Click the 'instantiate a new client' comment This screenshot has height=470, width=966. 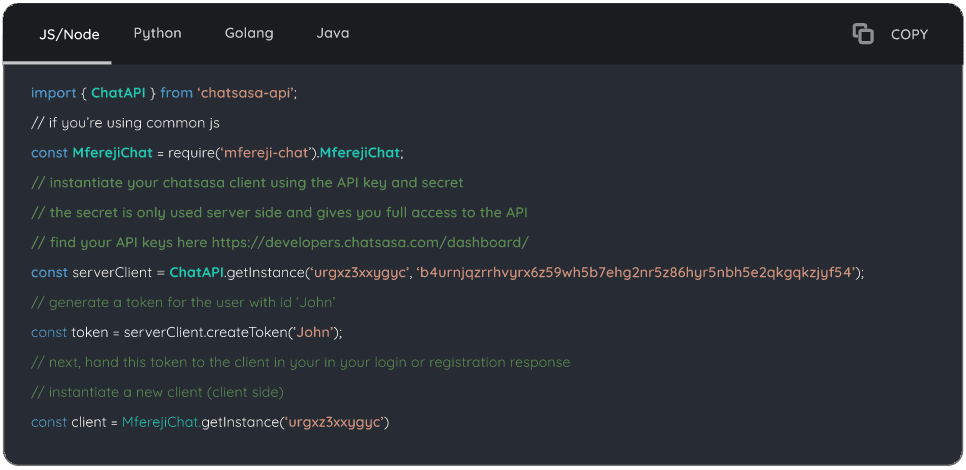coord(157,392)
